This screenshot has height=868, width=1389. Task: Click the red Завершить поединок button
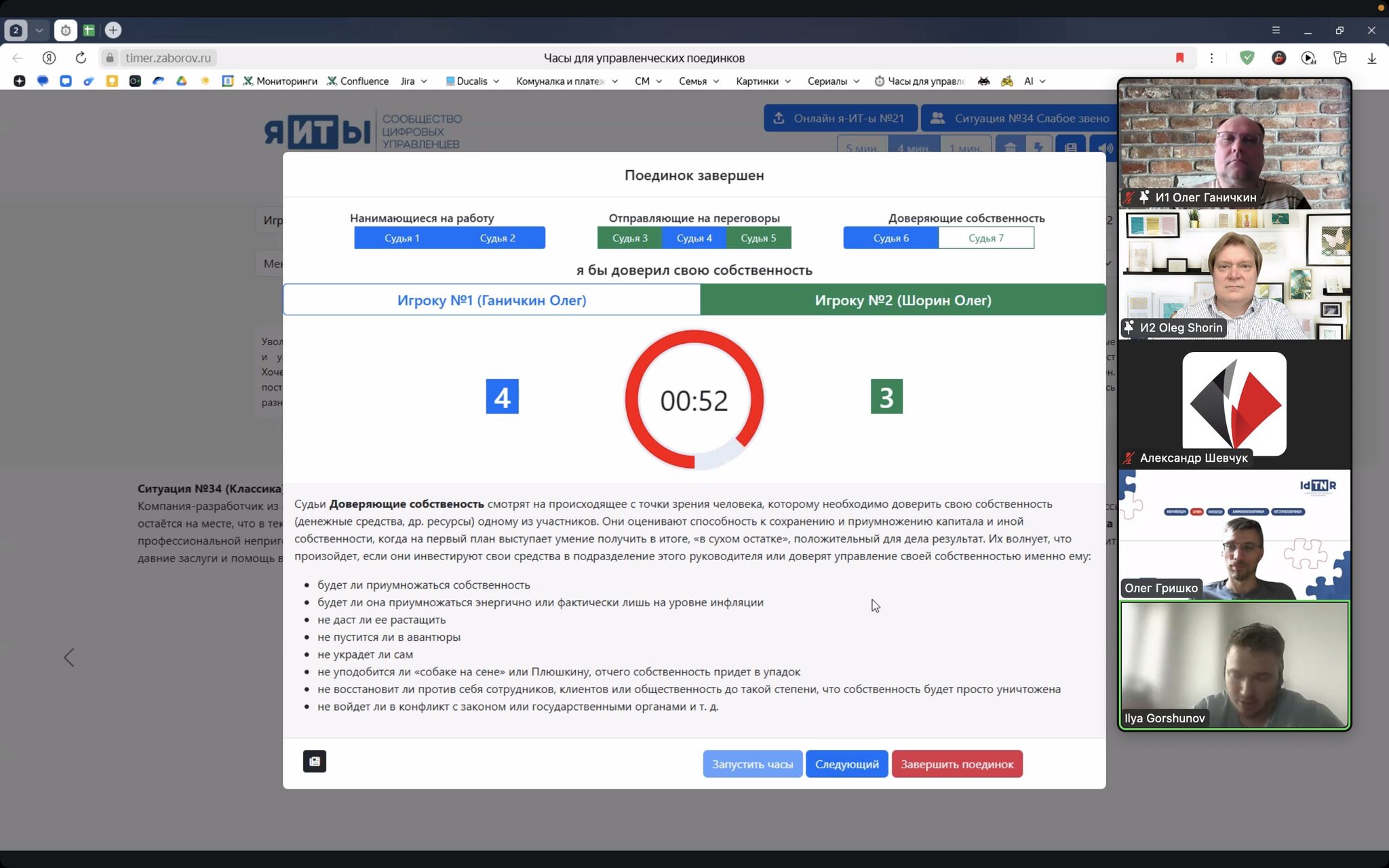(956, 764)
